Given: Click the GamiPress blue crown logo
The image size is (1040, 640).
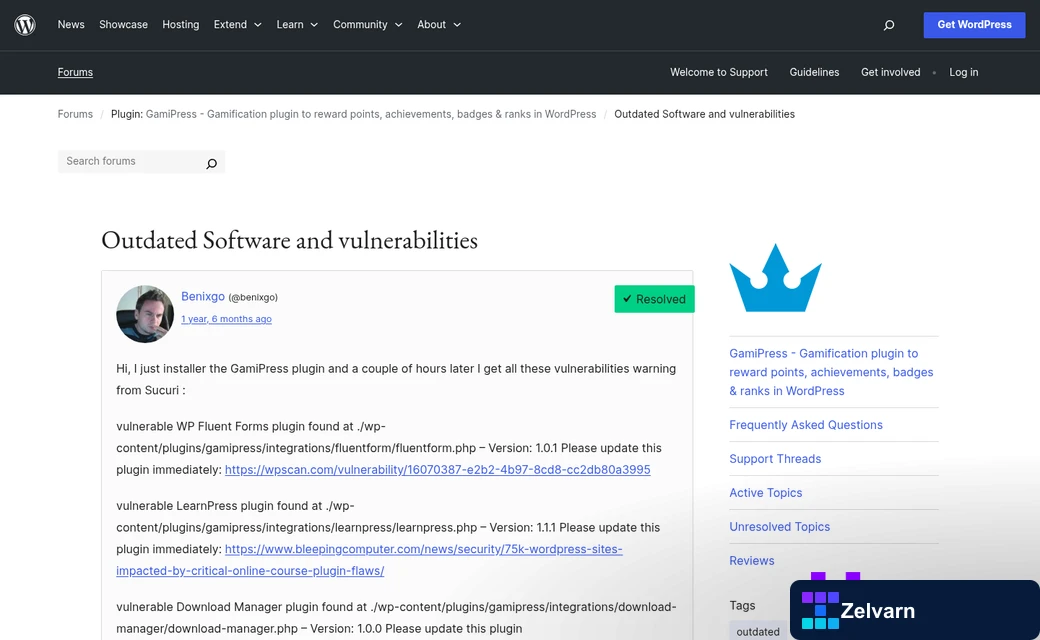Looking at the screenshot, I should point(775,278).
